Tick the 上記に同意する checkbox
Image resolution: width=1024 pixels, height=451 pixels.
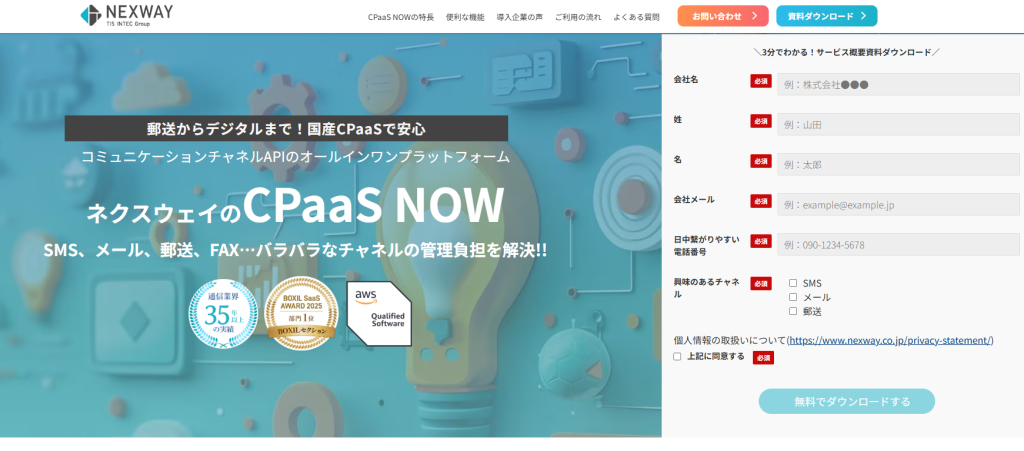(677, 356)
